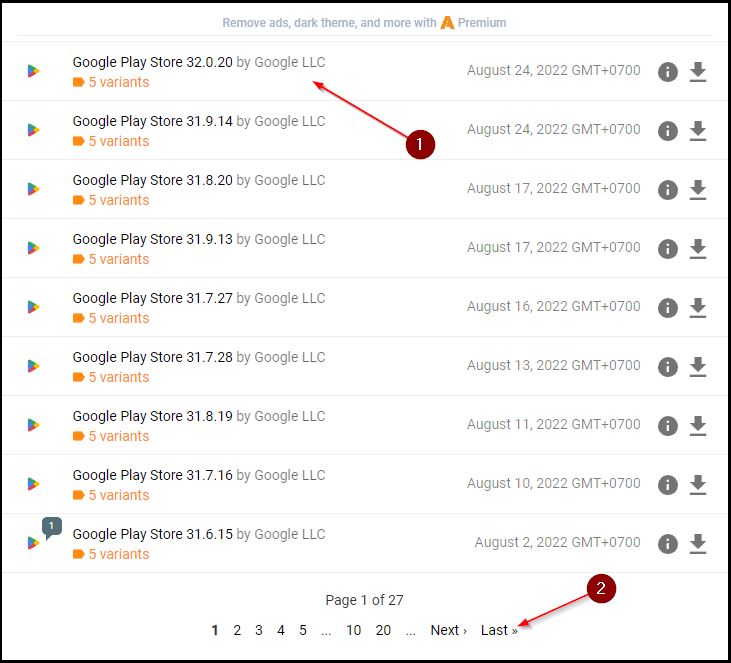Open Google Play Store 32.0.20 title link

tap(152, 62)
